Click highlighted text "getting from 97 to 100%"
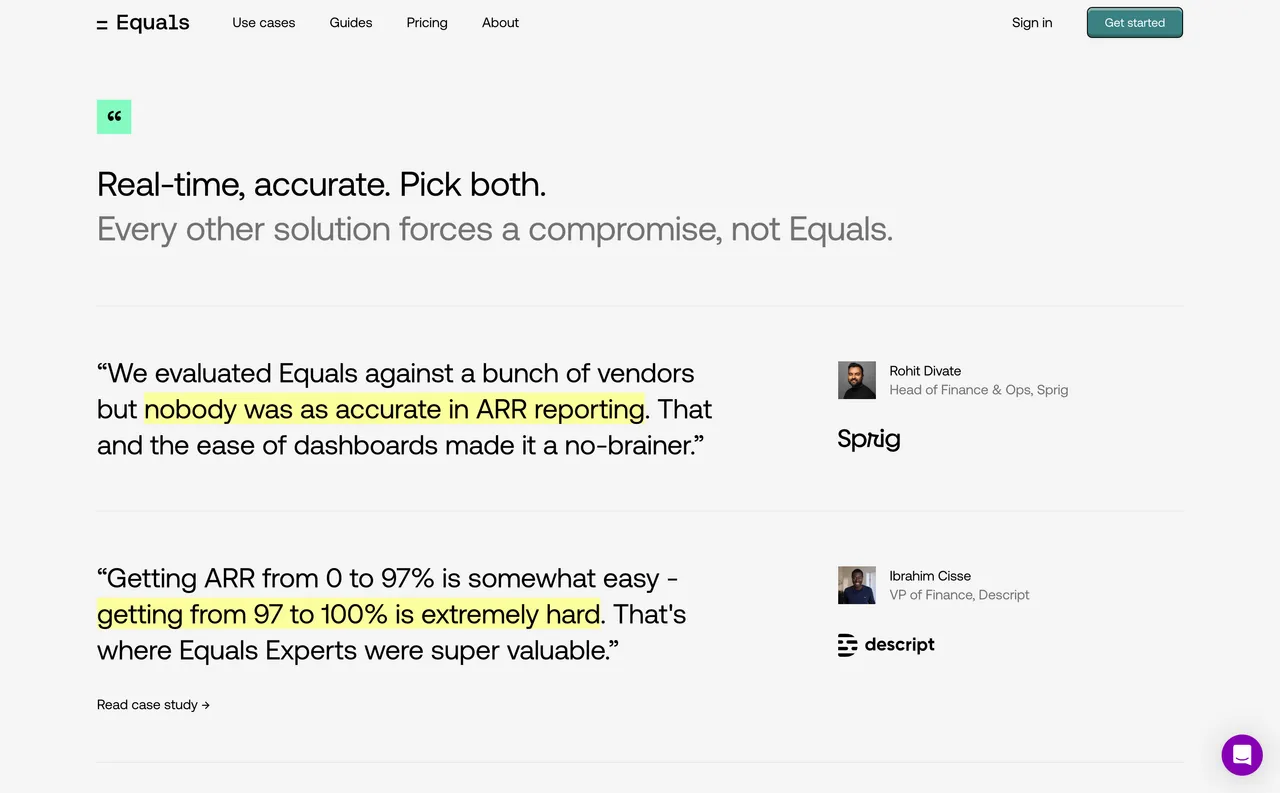The width and height of the screenshot is (1280, 793). 348,614
